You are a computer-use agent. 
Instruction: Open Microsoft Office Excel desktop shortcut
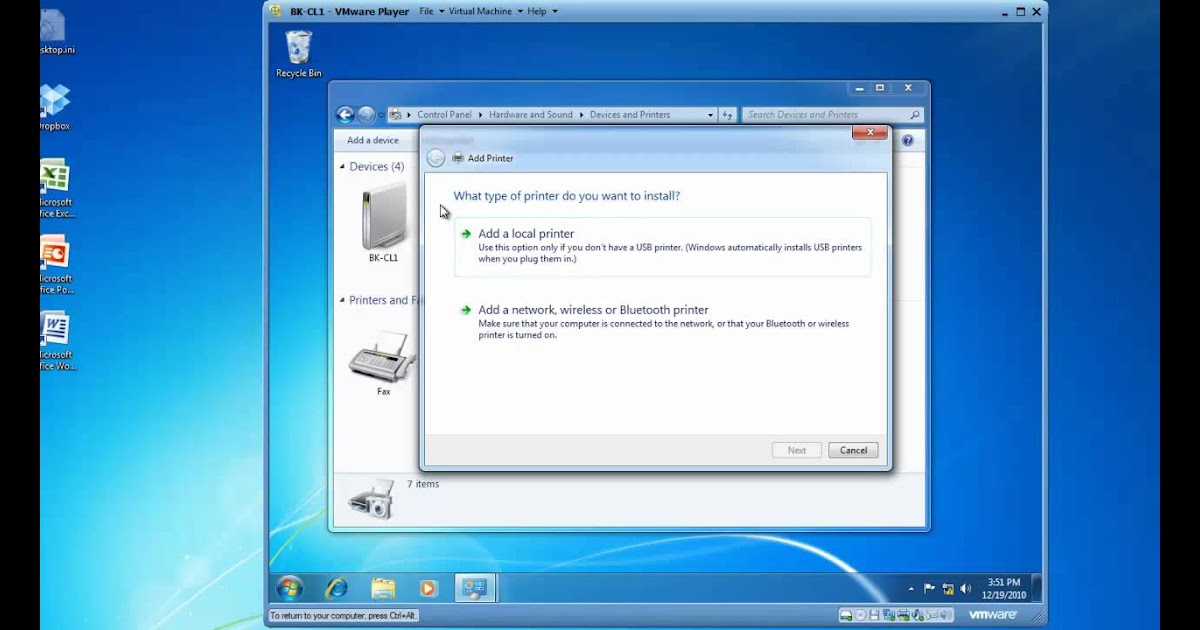point(56,188)
